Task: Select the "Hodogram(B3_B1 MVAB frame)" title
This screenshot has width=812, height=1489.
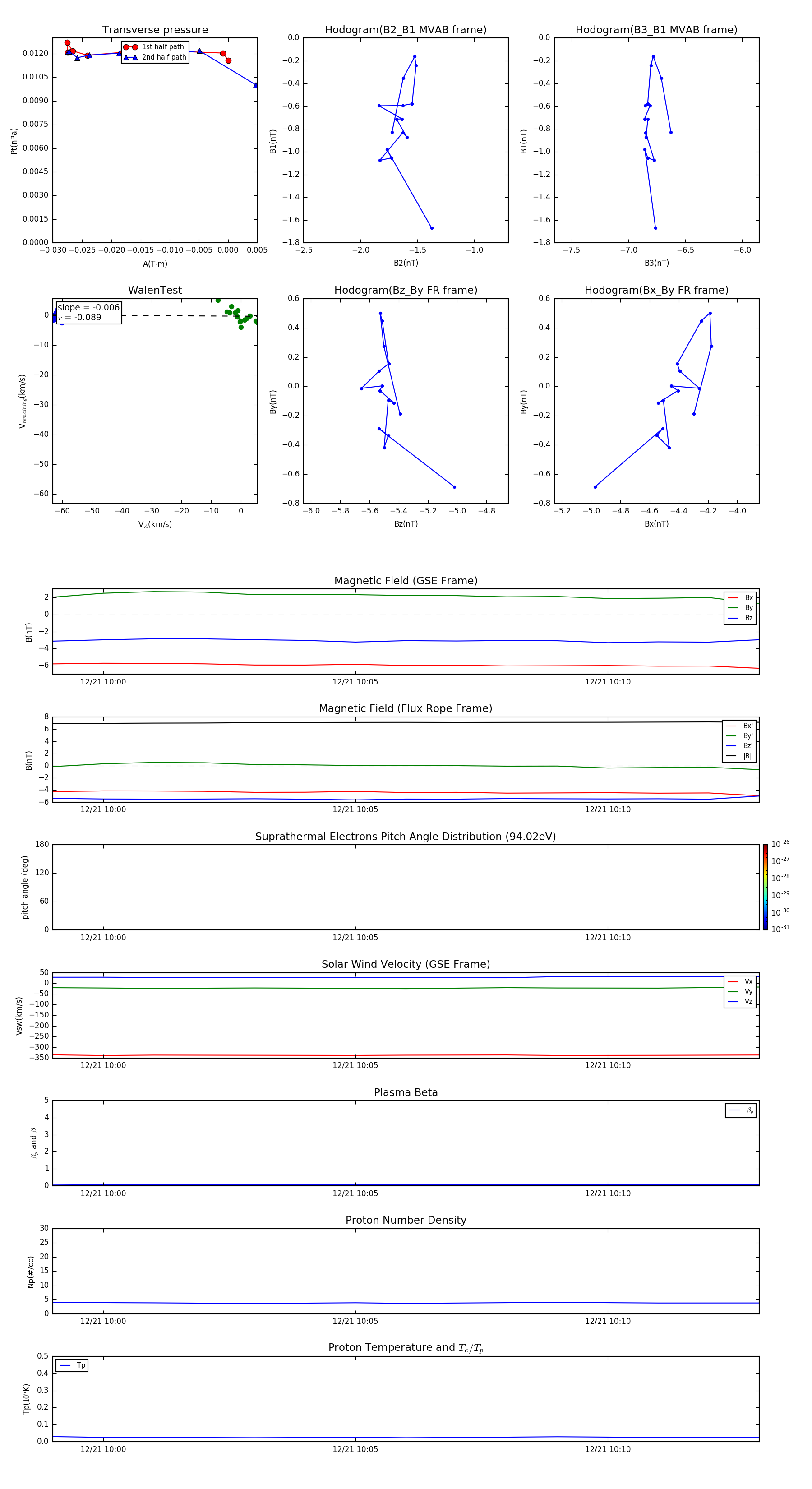Action: [656, 29]
